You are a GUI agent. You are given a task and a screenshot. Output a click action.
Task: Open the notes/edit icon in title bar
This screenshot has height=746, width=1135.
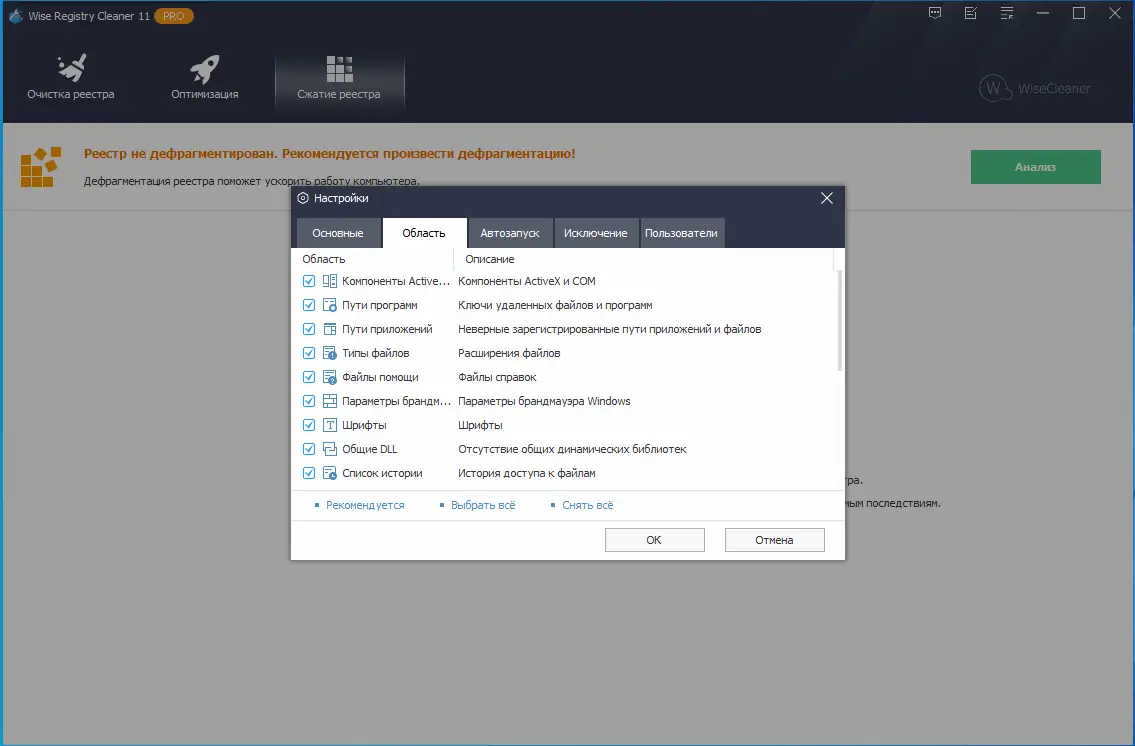point(971,13)
